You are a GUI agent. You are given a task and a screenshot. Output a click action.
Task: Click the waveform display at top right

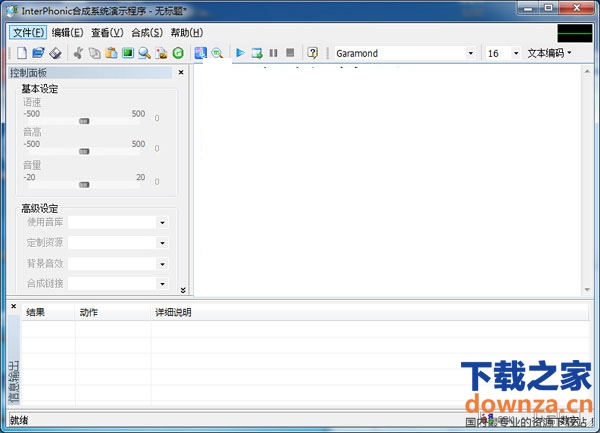point(575,34)
